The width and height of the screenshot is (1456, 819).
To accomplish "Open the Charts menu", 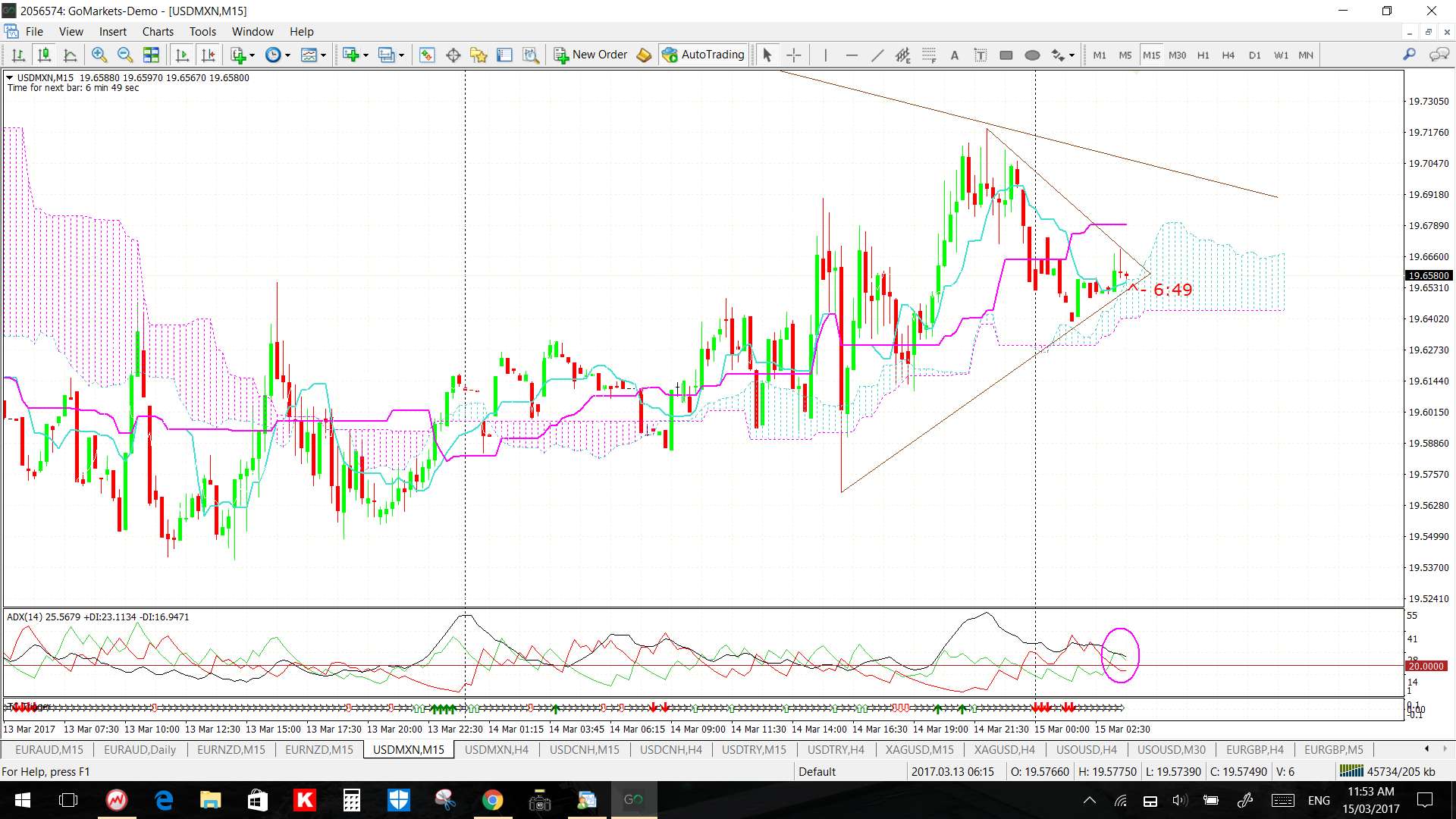I will (x=157, y=31).
